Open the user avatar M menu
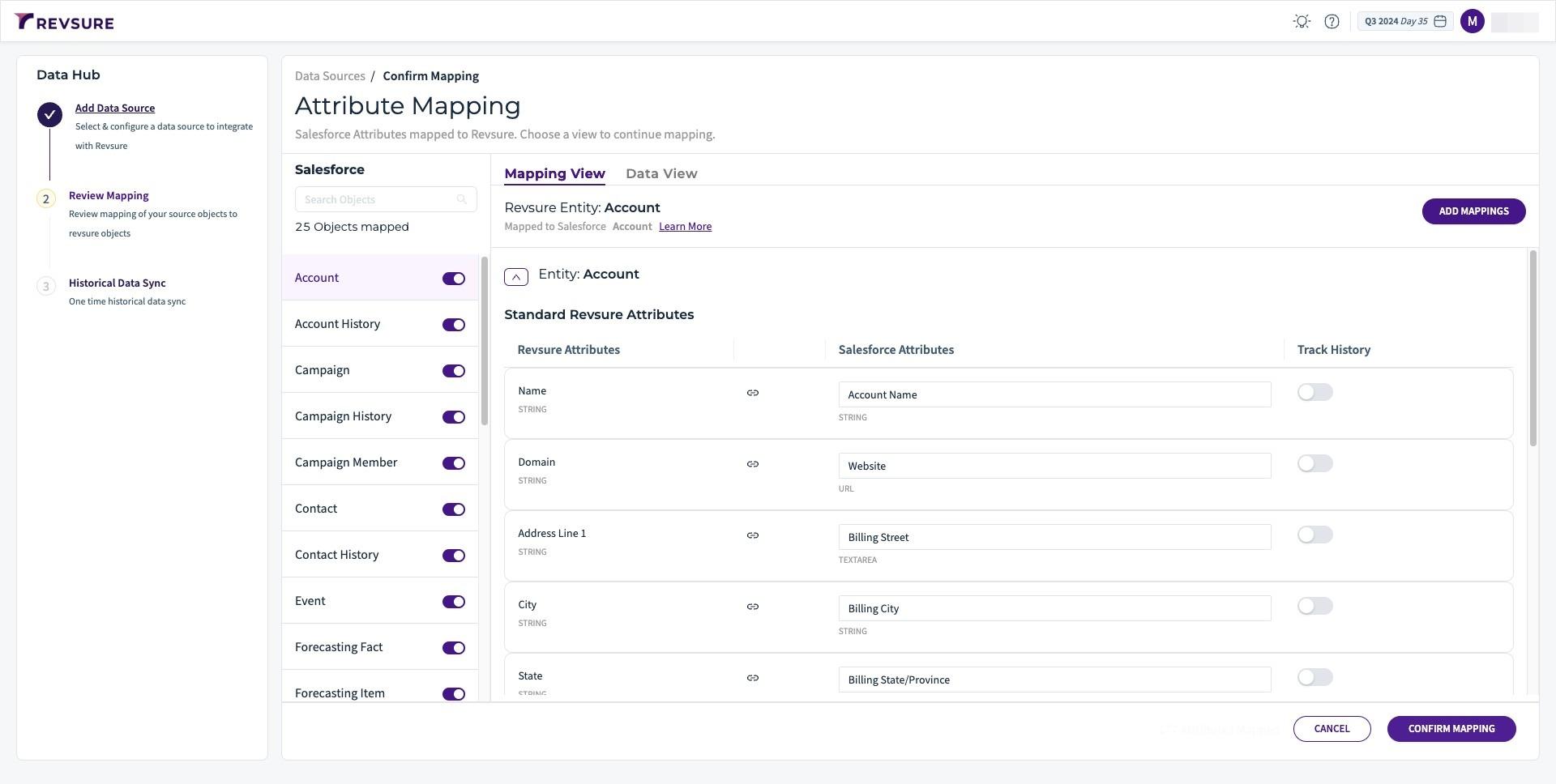This screenshot has width=1556, height=784. [1472, 22]
